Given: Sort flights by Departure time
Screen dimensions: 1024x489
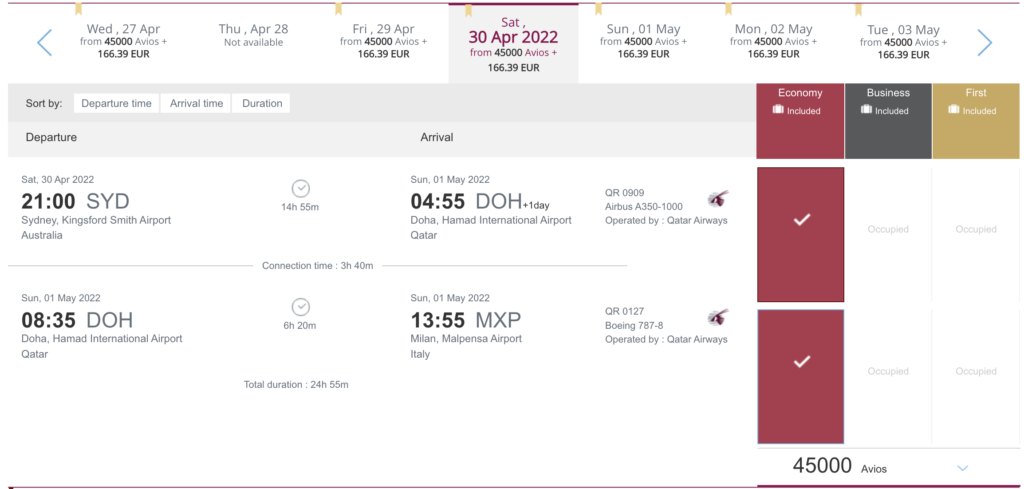Looking at the screenshot, I should click(116, 103).
